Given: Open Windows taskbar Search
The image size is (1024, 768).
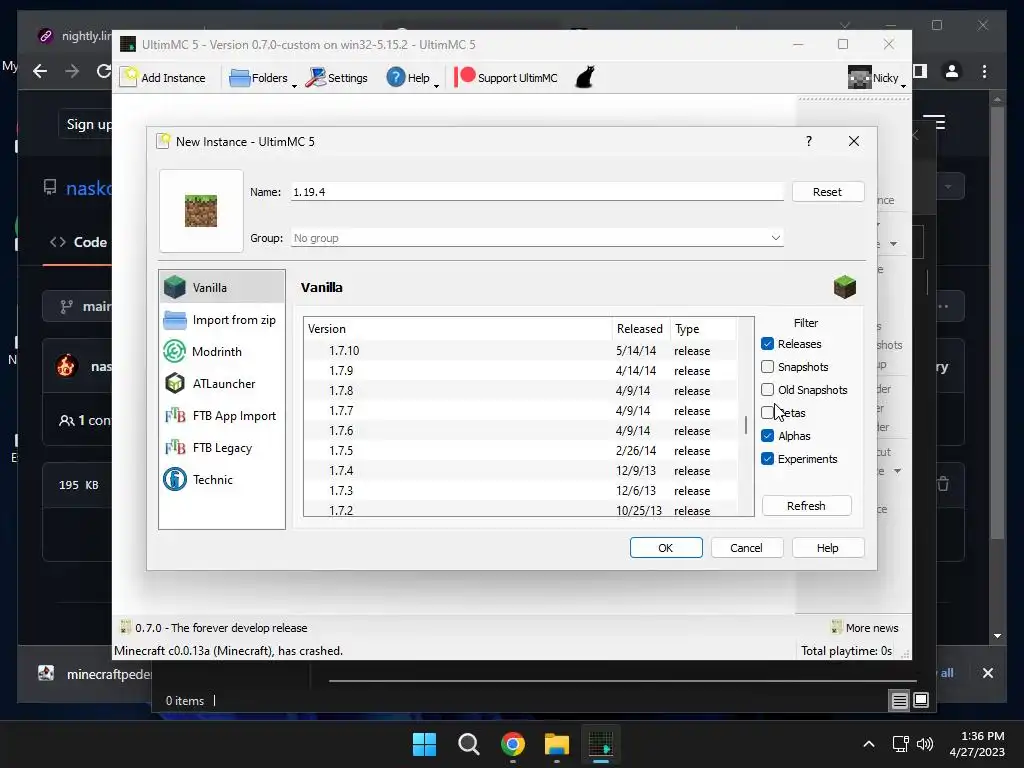Looking at the screenshot, I should coord(468,744).
